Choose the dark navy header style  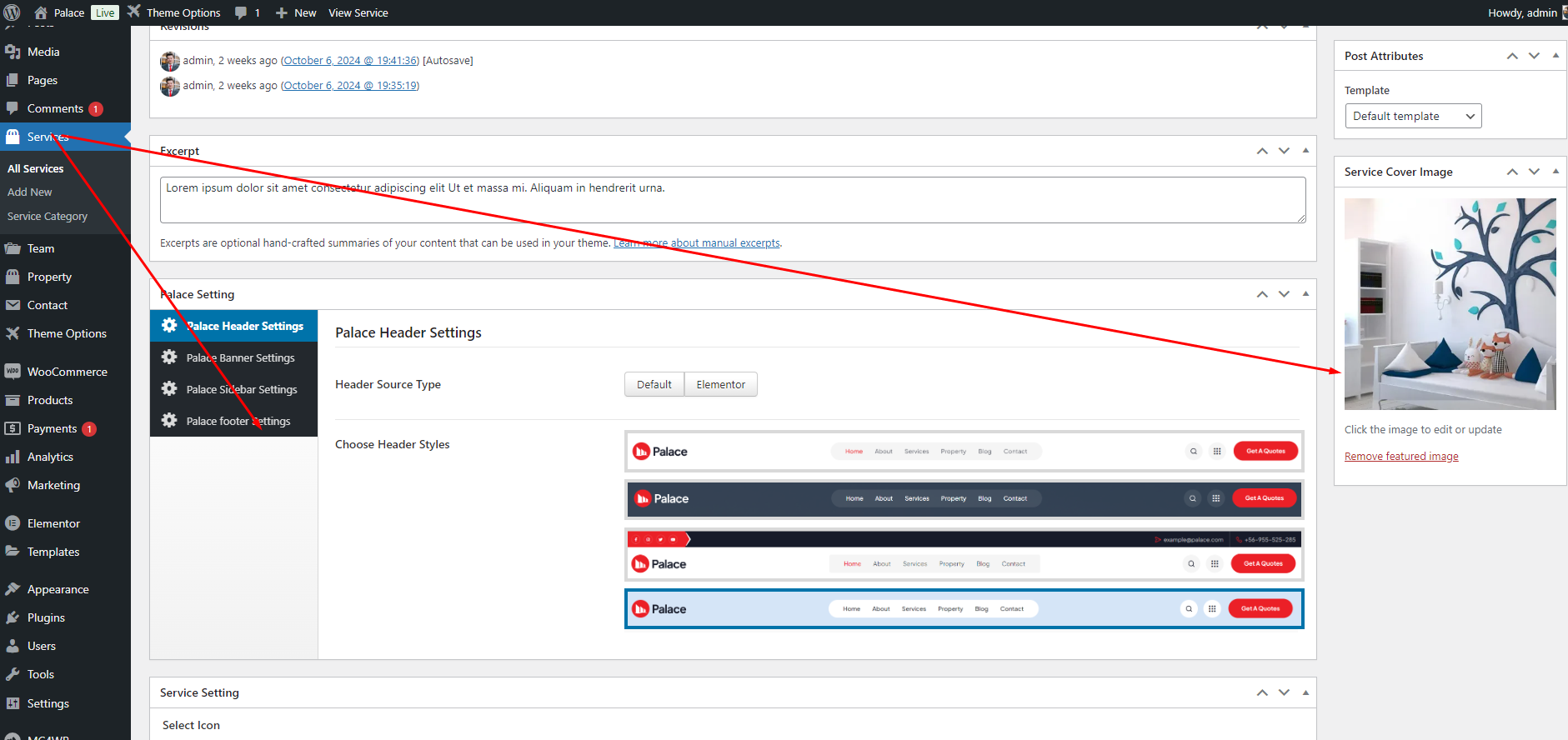click(964, 499)
